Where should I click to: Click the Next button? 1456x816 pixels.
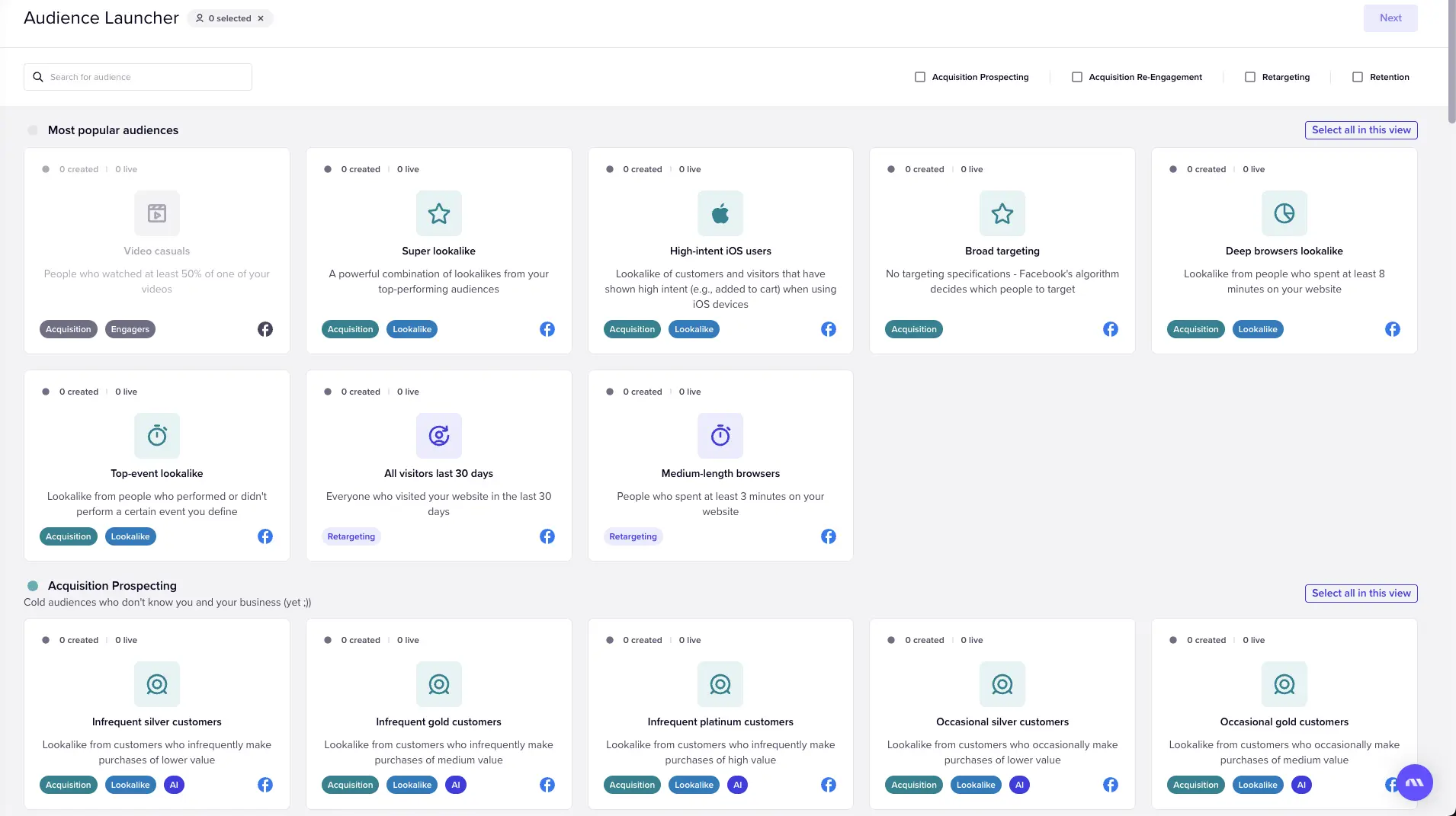[x=1390, y=18]
